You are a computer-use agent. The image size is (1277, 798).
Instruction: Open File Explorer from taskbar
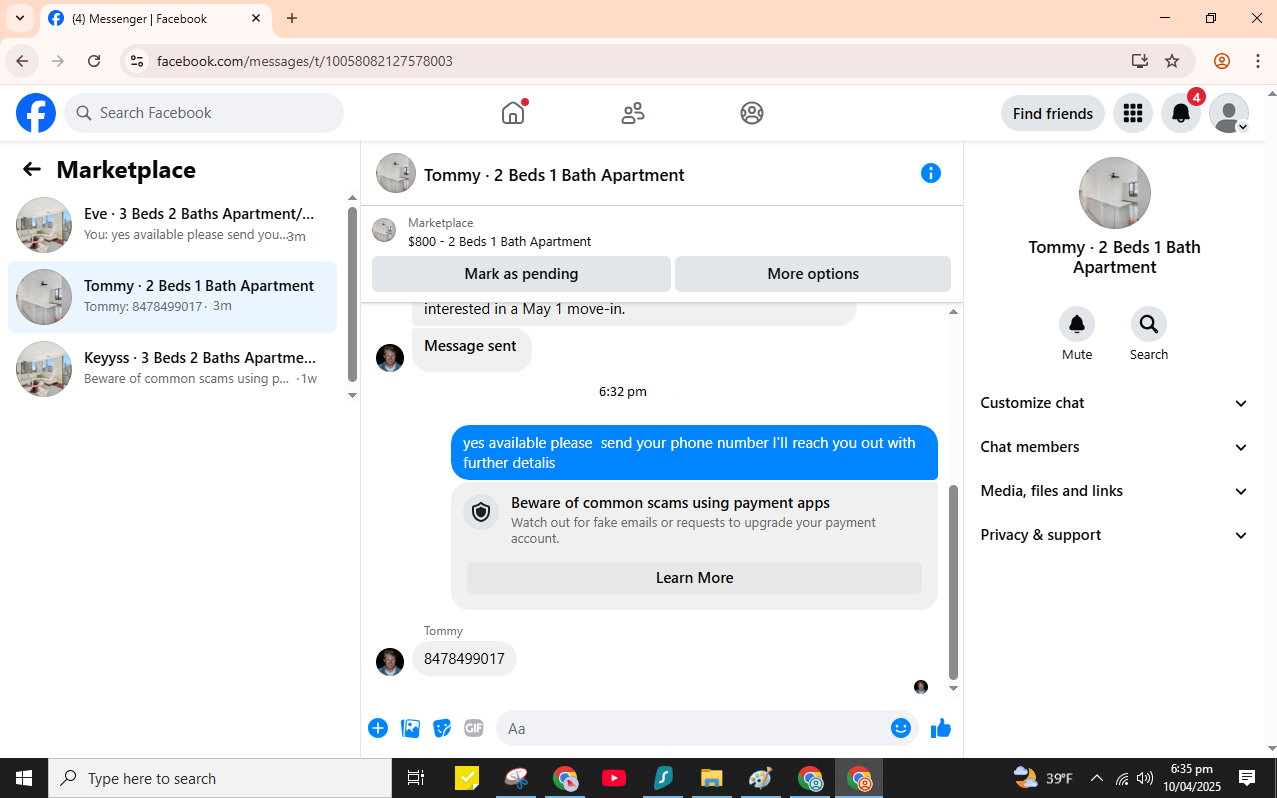coord(711,778)
